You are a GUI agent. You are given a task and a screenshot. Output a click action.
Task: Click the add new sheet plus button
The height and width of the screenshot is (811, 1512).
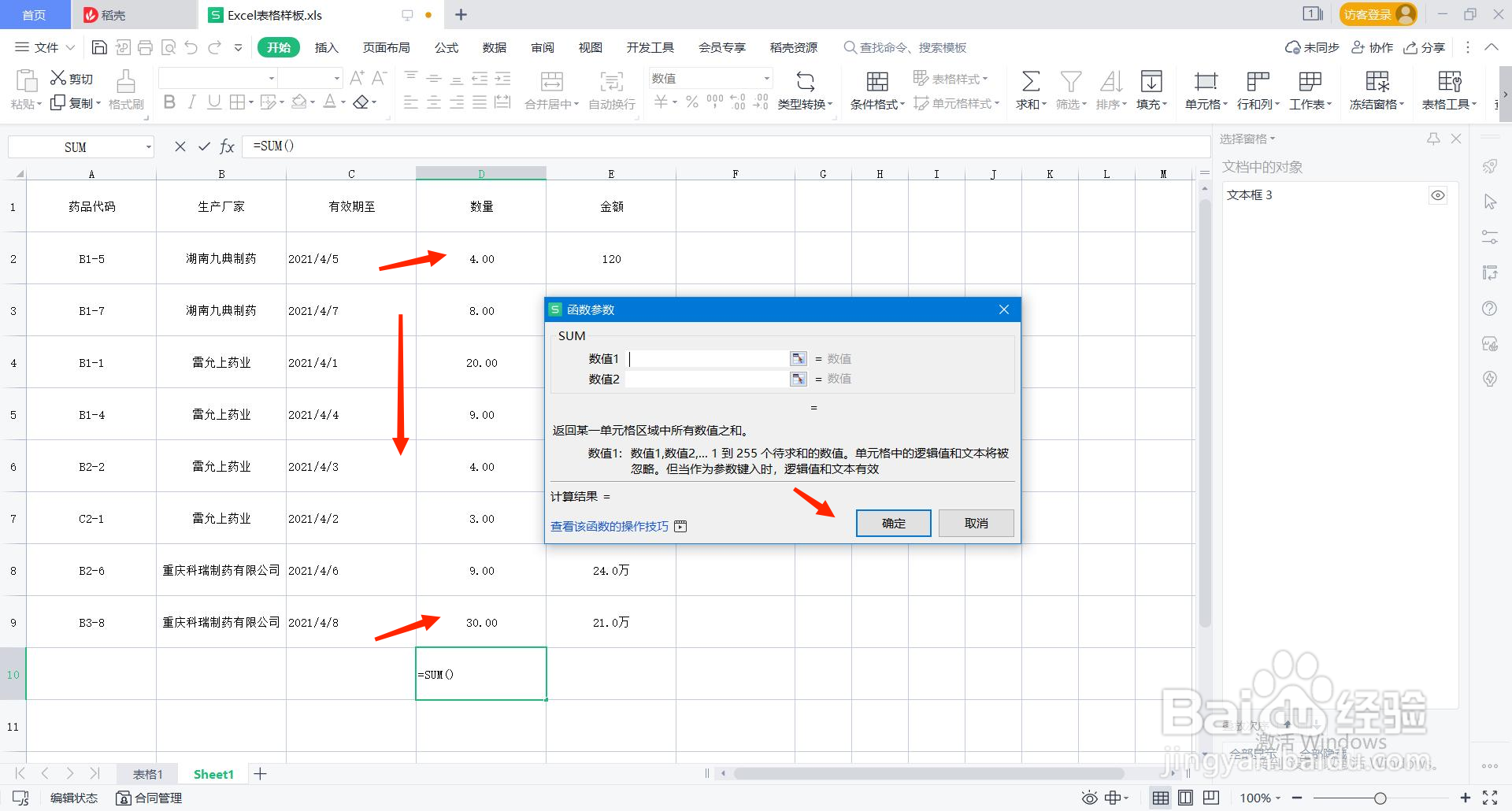tap(260, 774)
